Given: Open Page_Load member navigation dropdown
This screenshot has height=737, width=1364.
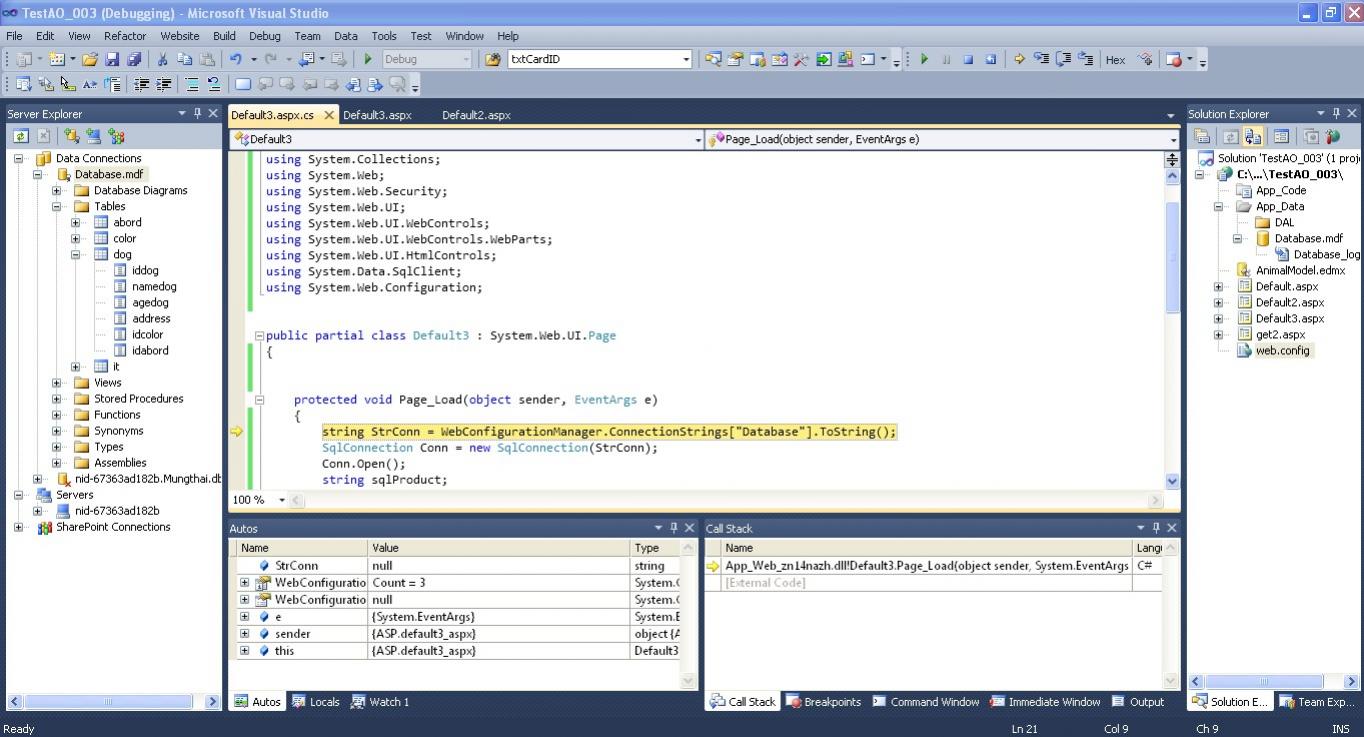Looking at the screenshot, I should click(1173, 139).
